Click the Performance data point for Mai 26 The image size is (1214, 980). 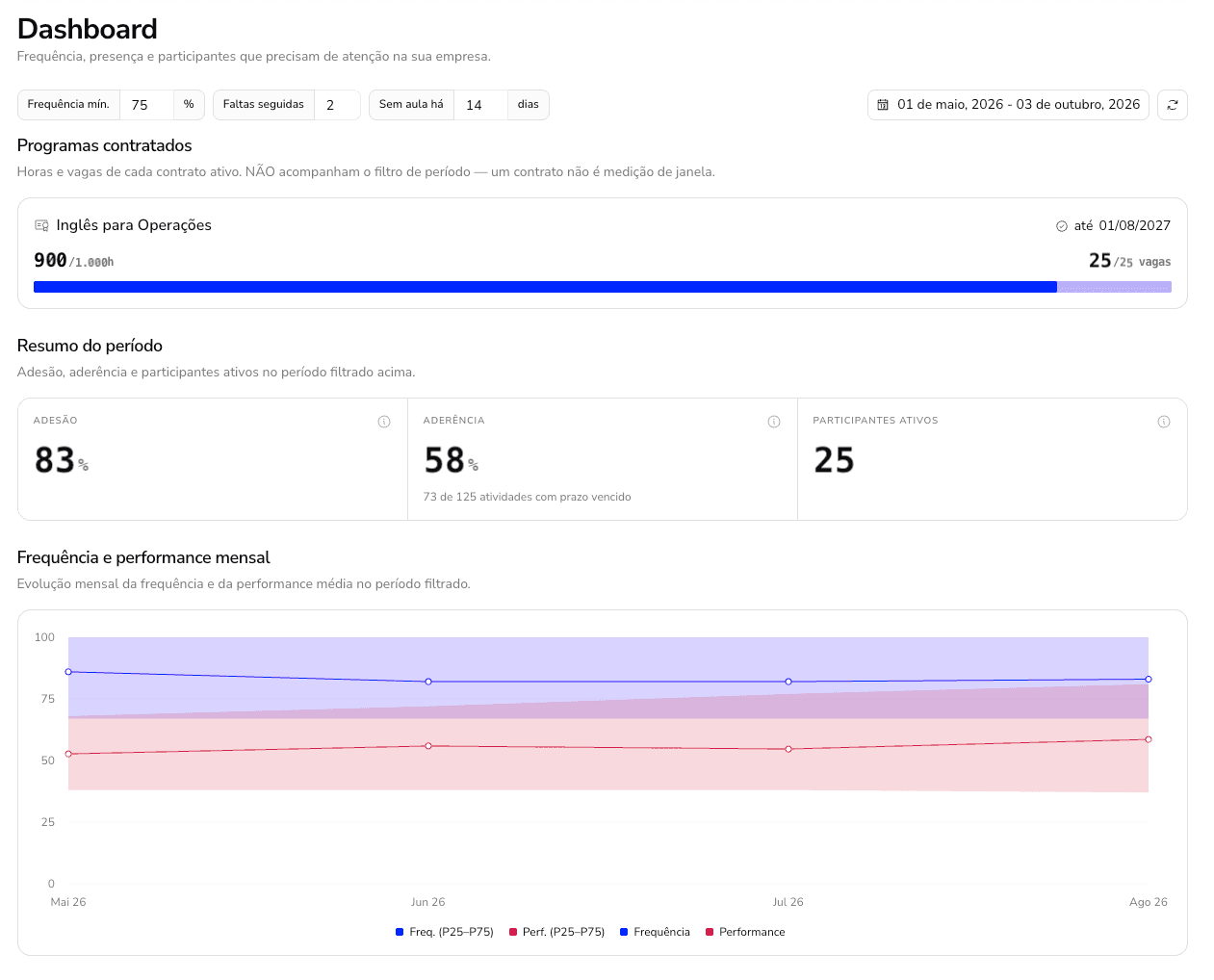tap(68, 754)
